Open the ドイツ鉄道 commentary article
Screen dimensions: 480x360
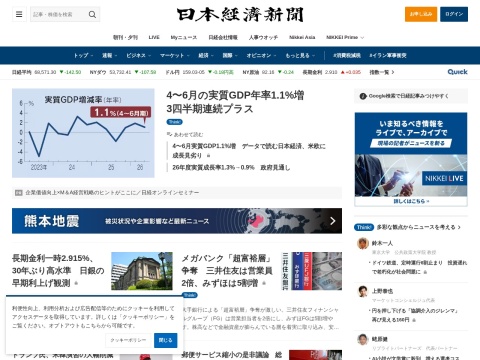click(x=419, y=267)
